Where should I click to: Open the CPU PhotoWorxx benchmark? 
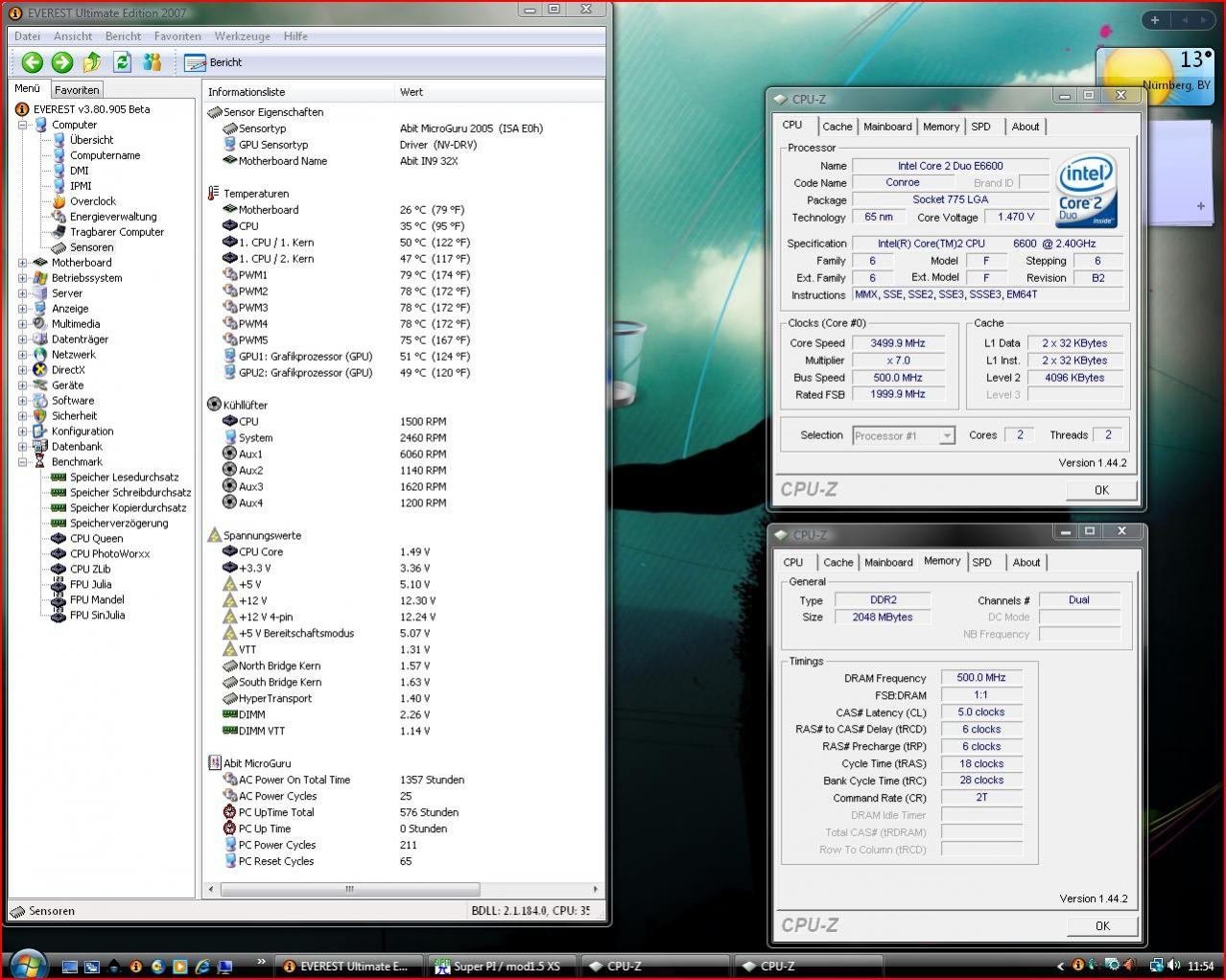click(x=109, y=554)
